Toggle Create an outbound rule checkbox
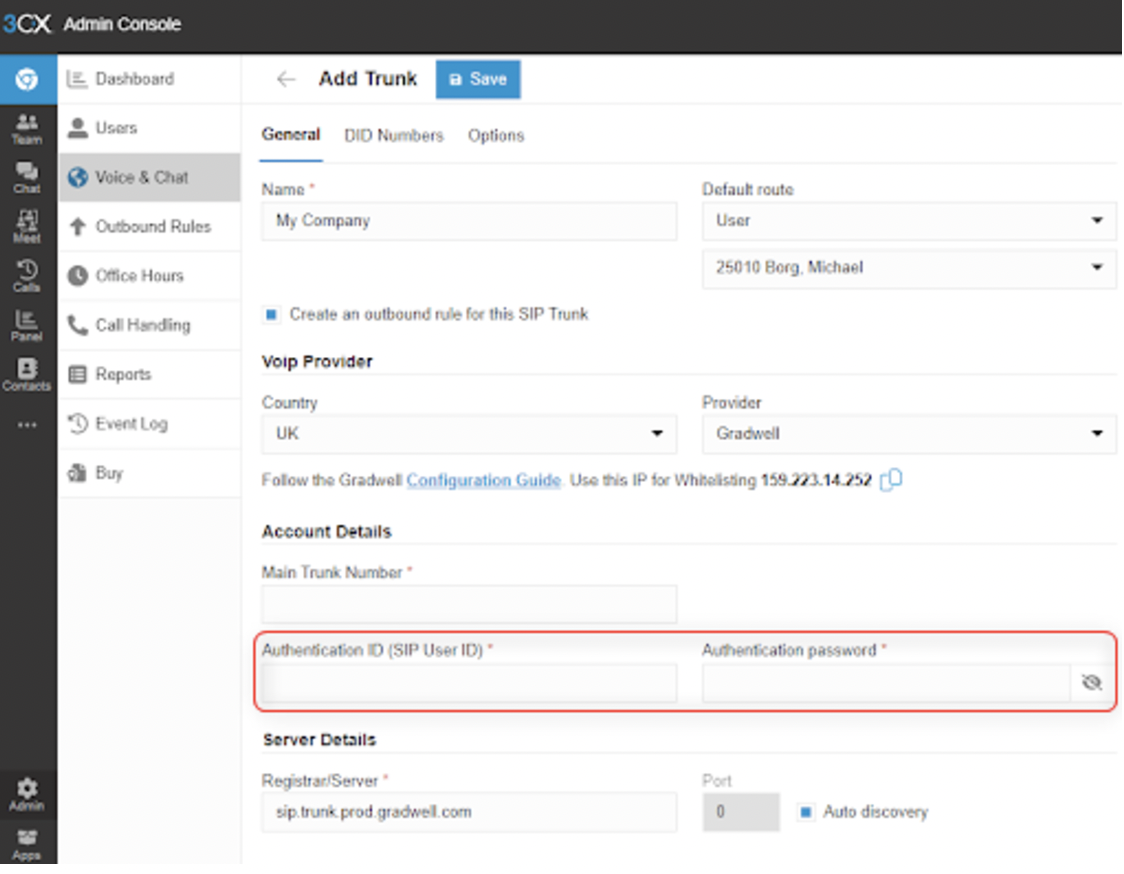Image resolution: width=1124 pixels, height=874 pixels. point(271,314)
